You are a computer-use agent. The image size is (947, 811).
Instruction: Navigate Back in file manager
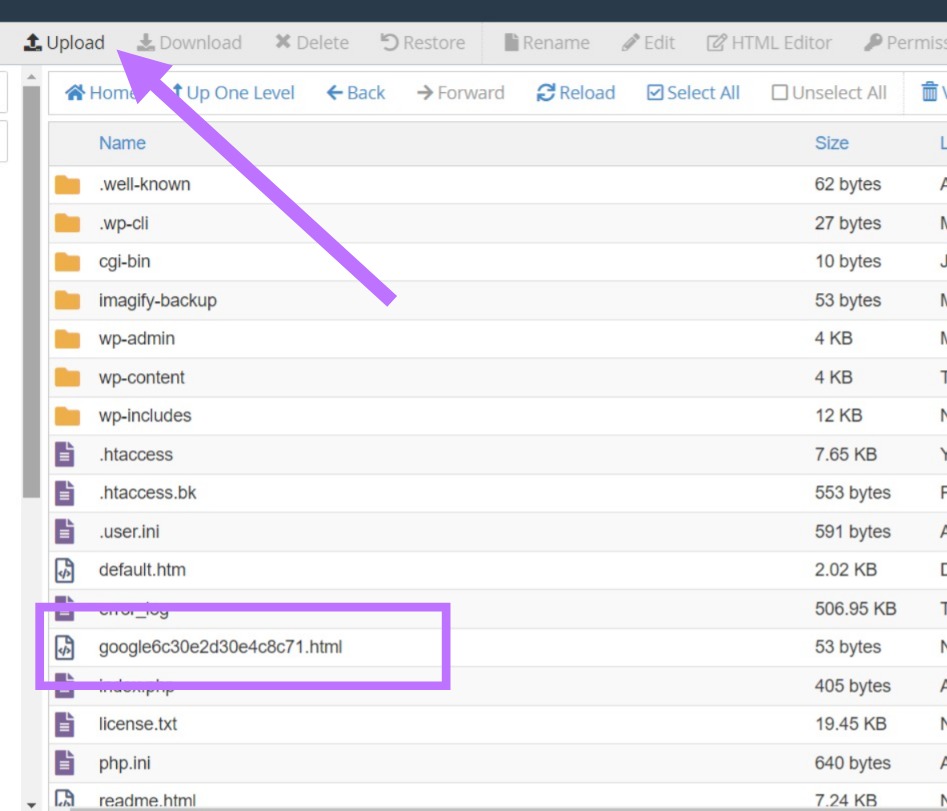(356, 93)
